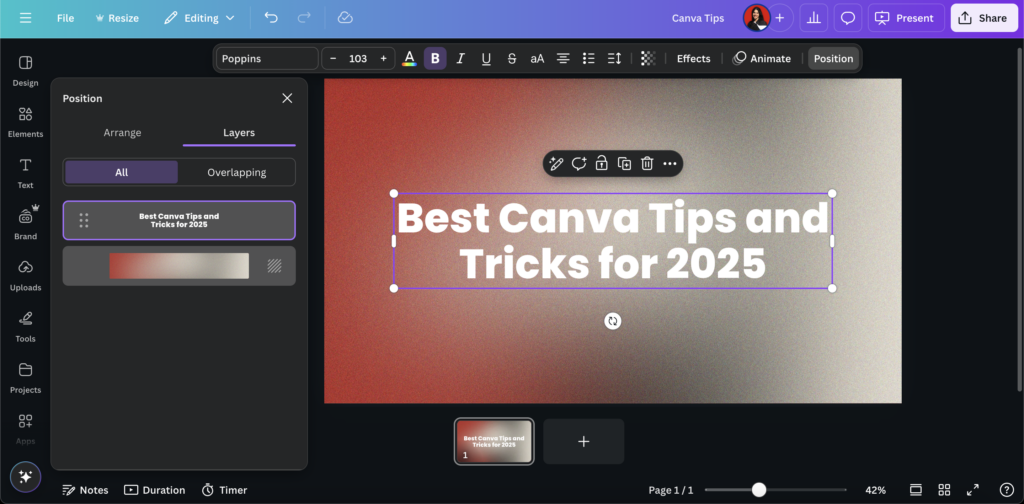The height and width of the screenshot is (504, 1024).
Task: Click the background layer hatched lock icon
Action: coord(274,266)
